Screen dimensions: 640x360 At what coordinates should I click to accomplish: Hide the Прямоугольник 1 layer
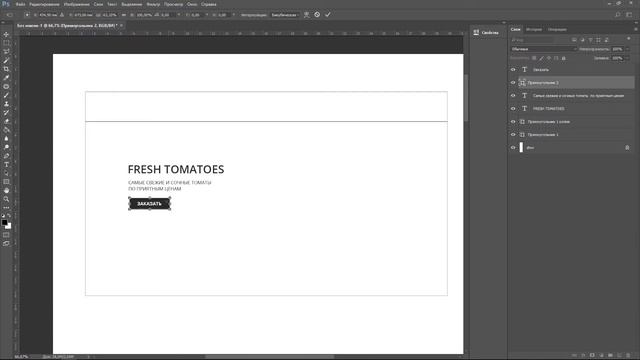[513, 135]
